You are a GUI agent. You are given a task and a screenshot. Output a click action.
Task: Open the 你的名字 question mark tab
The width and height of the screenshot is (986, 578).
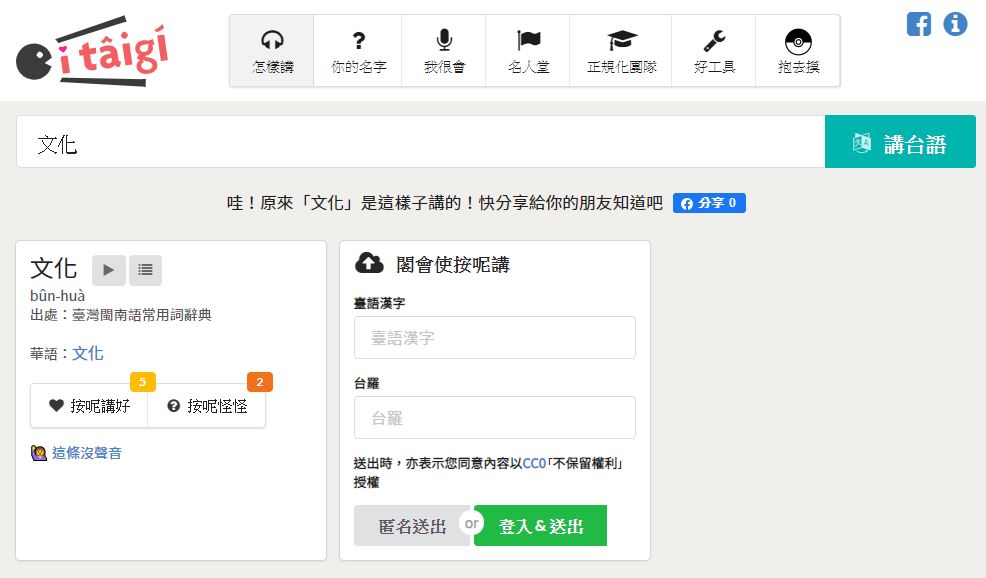[358, 51]
